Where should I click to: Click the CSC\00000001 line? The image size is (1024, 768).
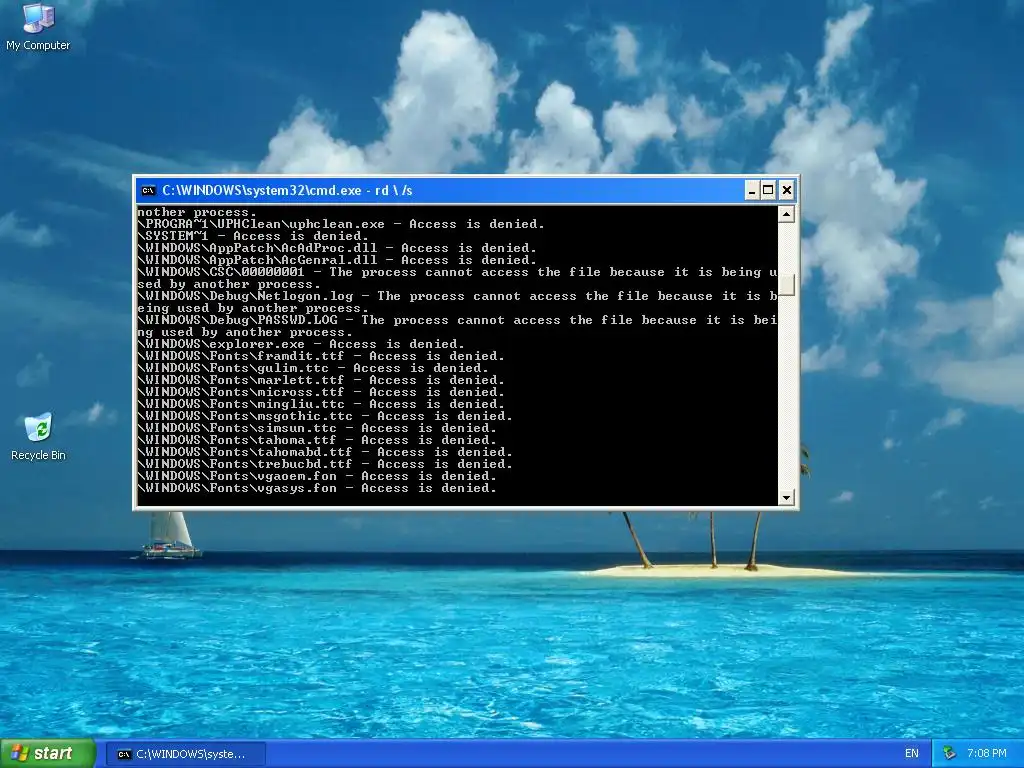[x=457, y=278]
